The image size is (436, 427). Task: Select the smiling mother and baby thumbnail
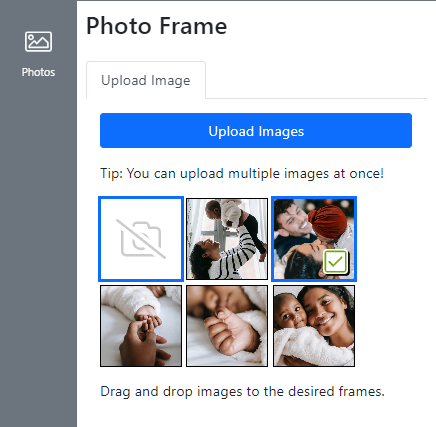314,326
